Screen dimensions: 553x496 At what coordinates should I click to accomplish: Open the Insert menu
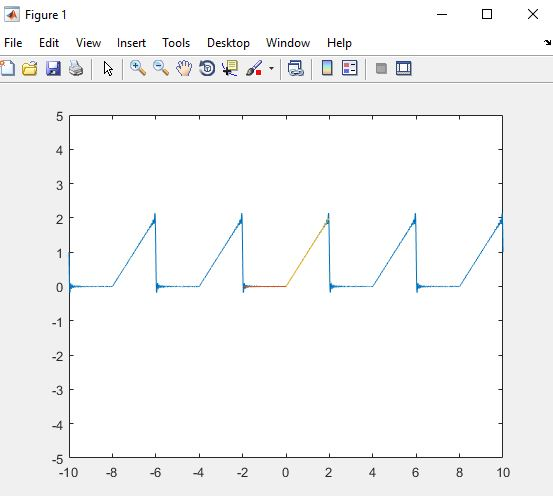click(131, 43)
